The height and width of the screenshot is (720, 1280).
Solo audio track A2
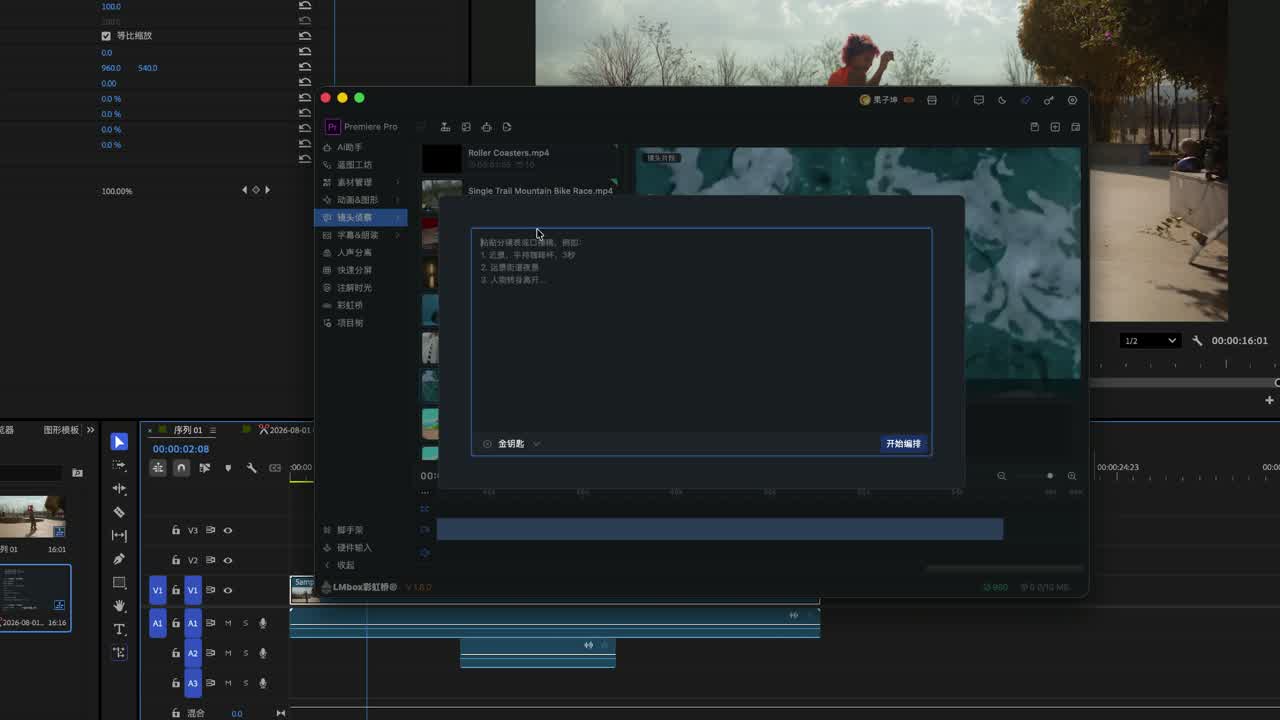[245, 653]
